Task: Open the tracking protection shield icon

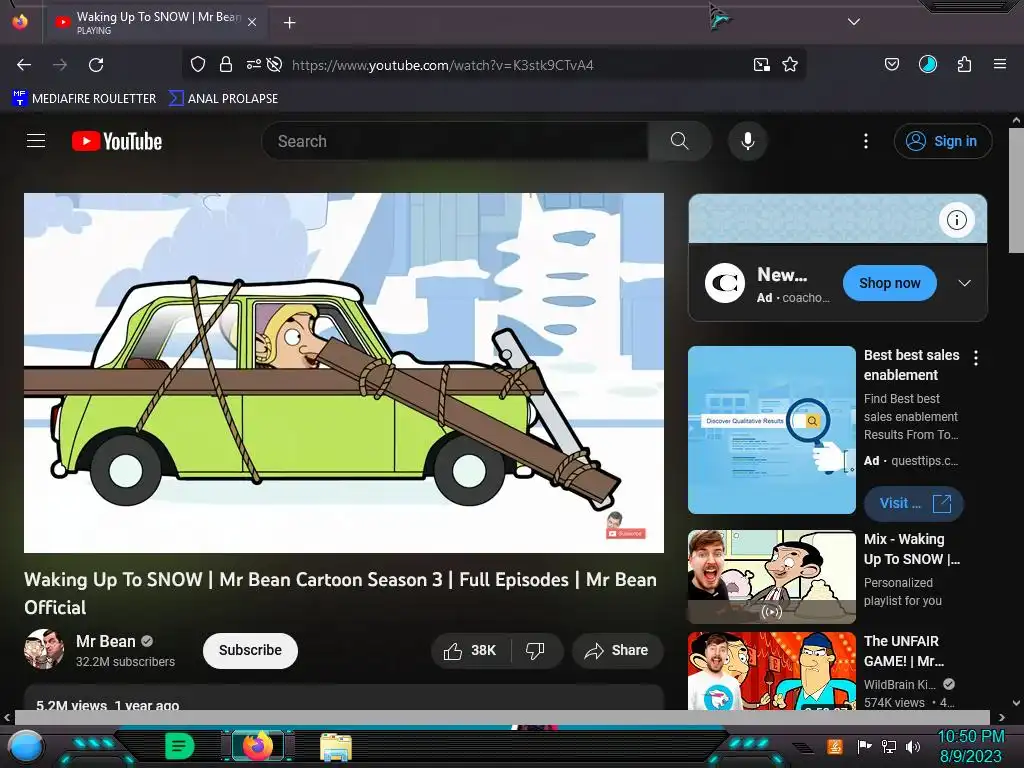Action: coord(198,64)
